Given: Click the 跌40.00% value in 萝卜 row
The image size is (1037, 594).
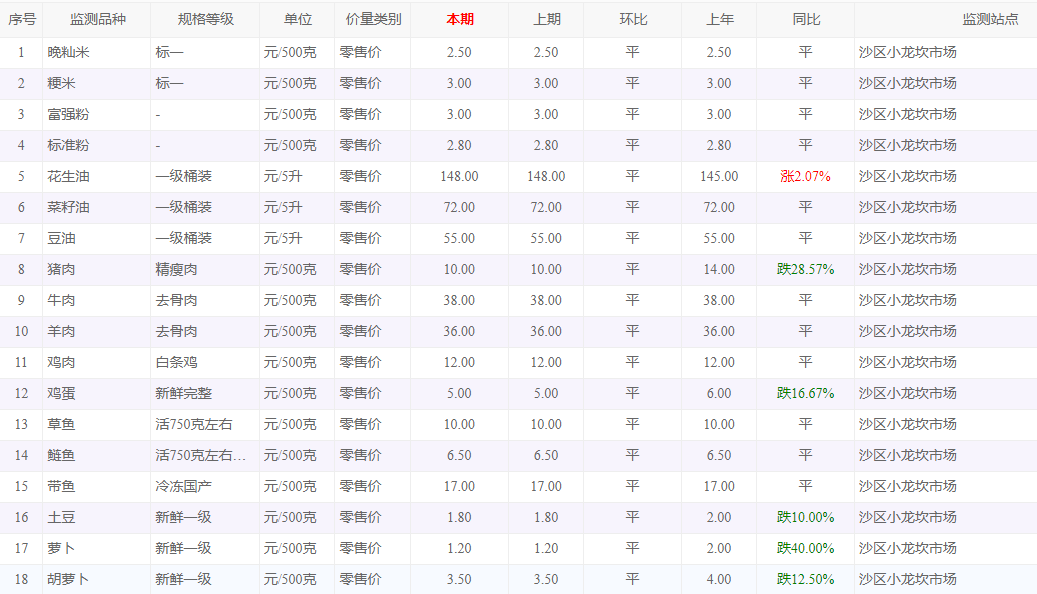Looking at the screenshot, I should click(805, 548).
